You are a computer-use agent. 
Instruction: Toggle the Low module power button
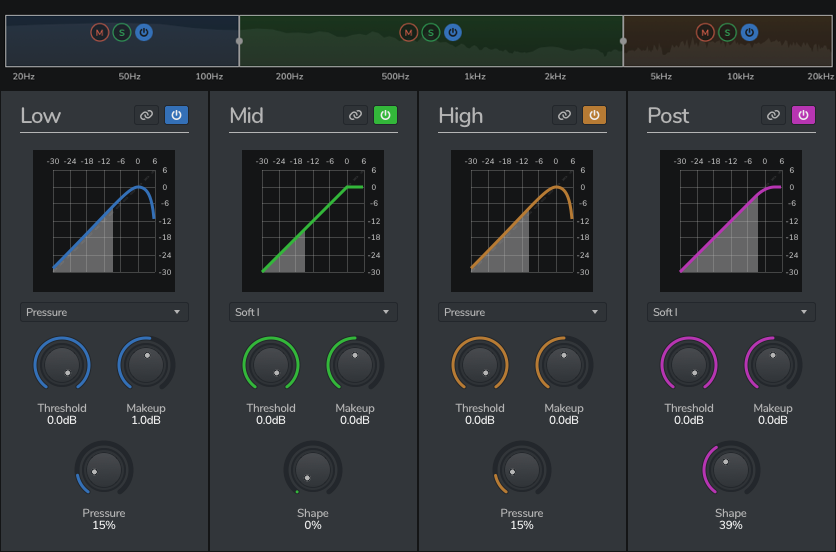176,115
